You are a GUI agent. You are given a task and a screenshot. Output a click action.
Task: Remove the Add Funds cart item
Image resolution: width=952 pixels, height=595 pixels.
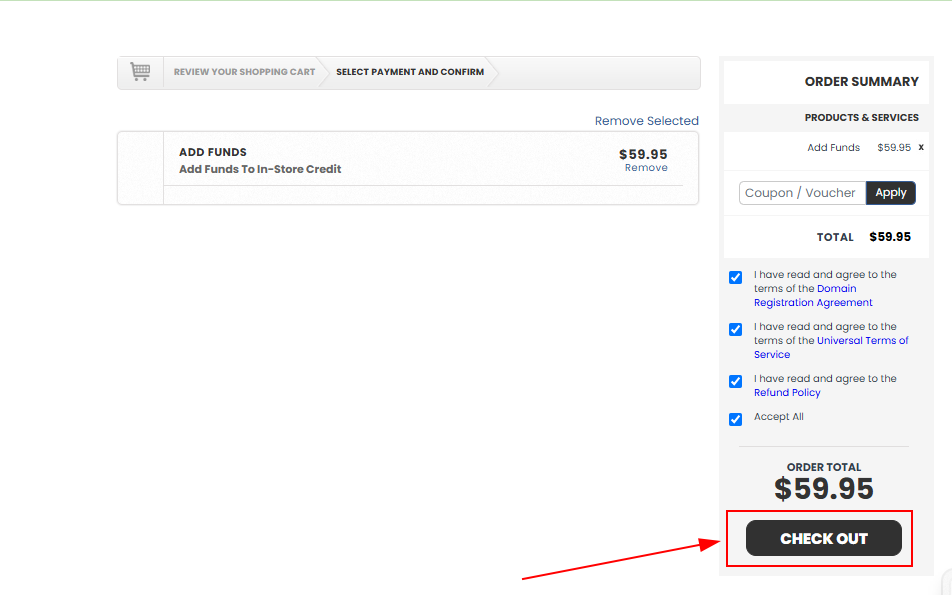point(646,168)
